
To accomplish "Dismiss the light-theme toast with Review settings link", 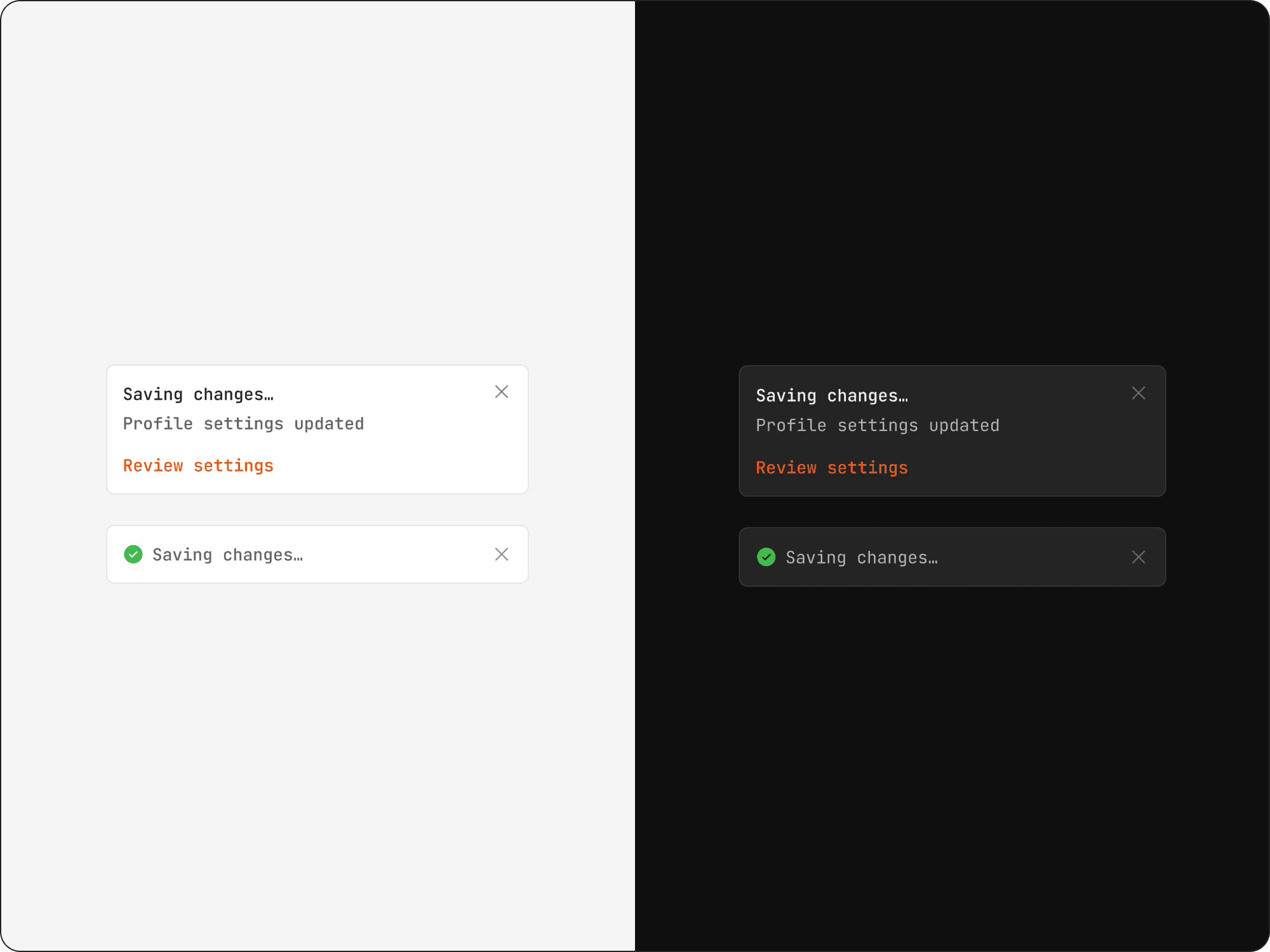I will coord(502,392).
